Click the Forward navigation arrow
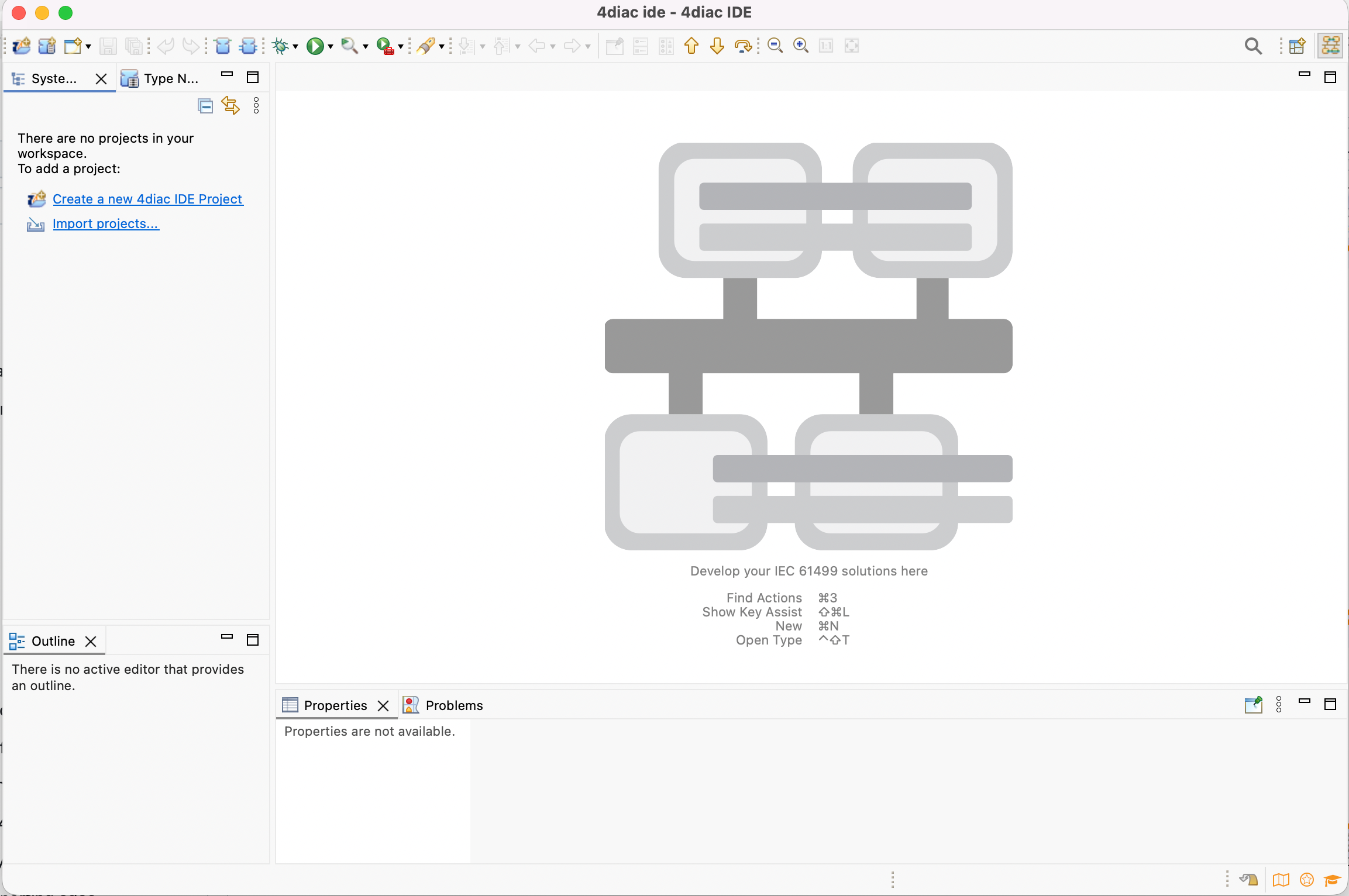Viewport: 1349px width, 896px height. (572, 46)
